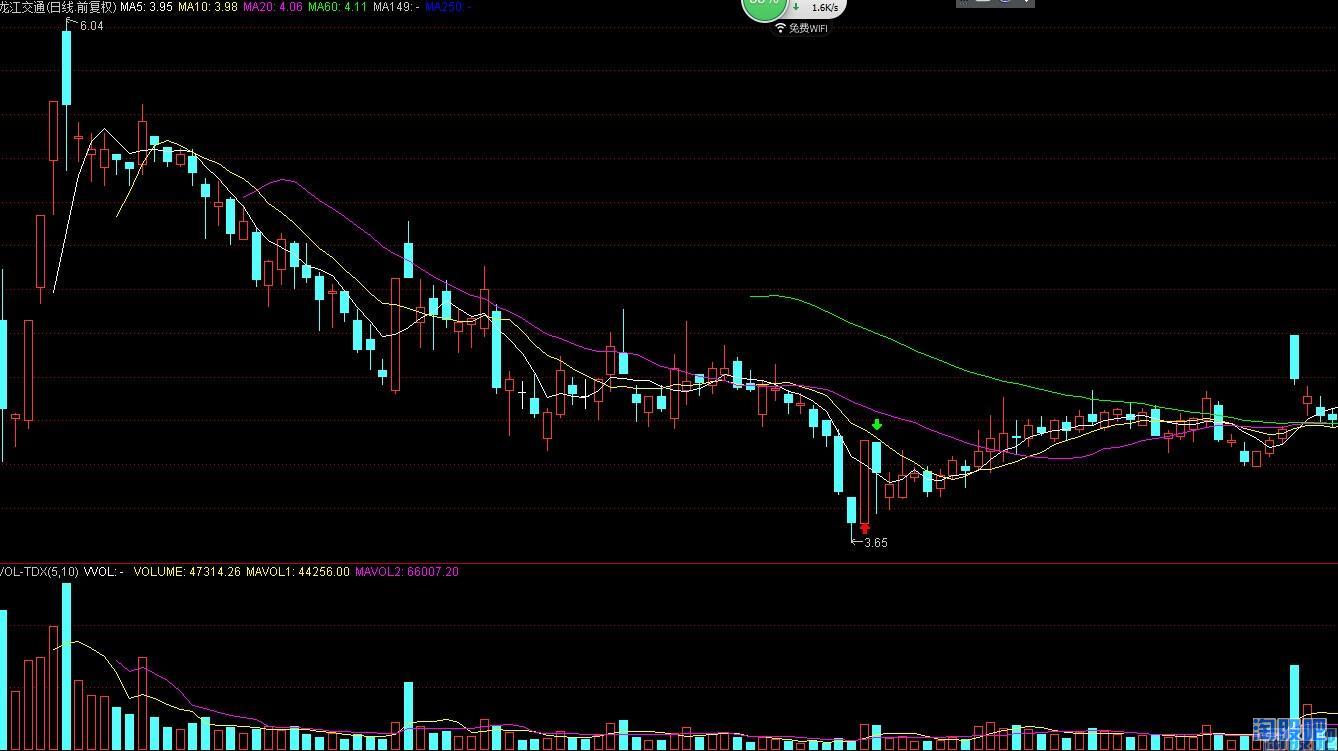Click the 免费WIFI Wi-Fi icon
This screenshot has width=1338, height=751.
tap(781, 28)
